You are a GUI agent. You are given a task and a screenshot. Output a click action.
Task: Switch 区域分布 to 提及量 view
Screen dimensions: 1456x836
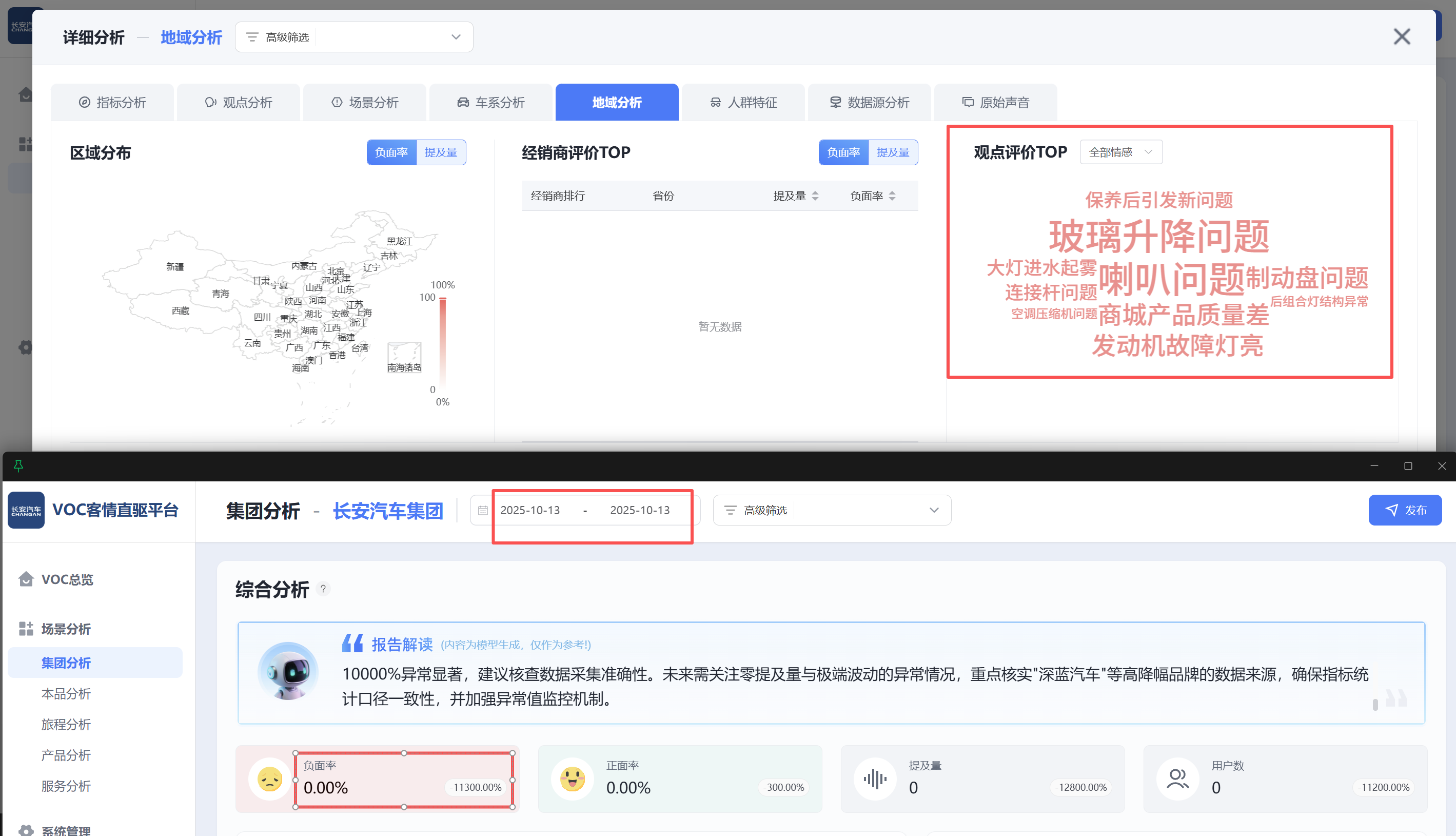(441, 152)
